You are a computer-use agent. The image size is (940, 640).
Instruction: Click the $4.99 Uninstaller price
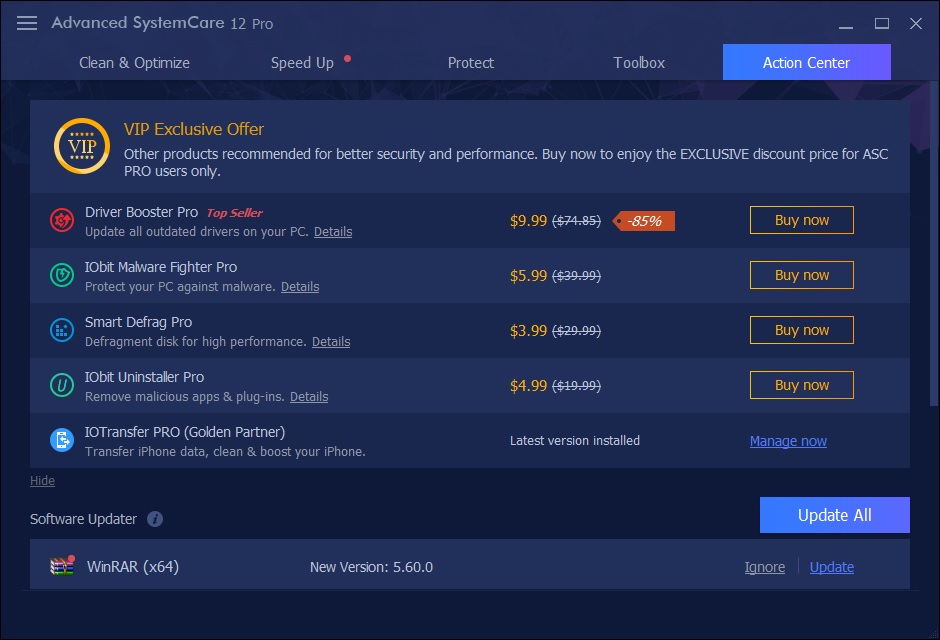point(528,386)
